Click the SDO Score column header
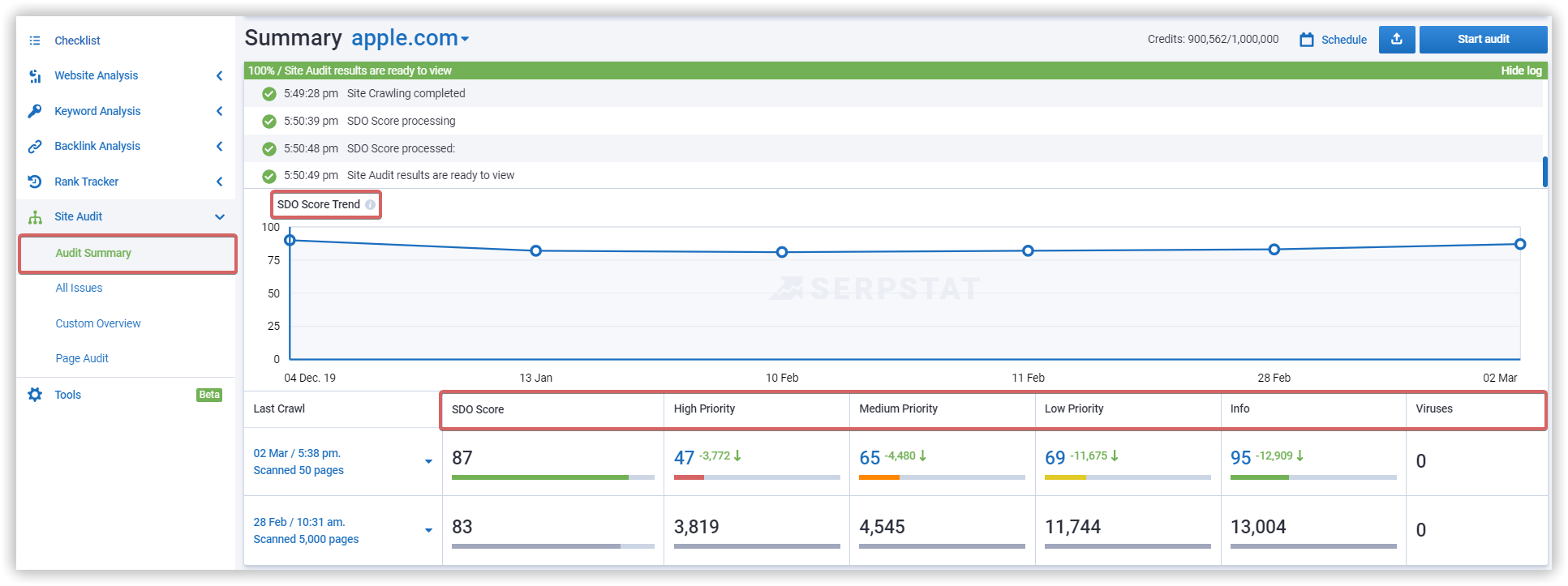Image resolution: width=1568 pixels, height=586 pixels. [x=478, y=409]
